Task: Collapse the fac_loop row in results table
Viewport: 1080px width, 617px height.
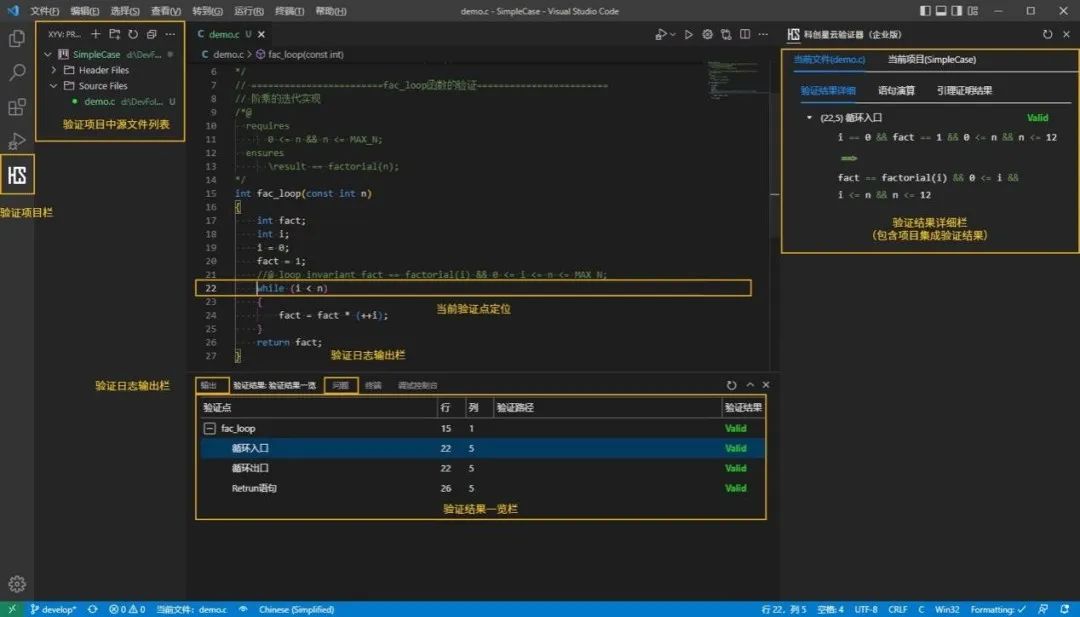Action: click(210, 428)
